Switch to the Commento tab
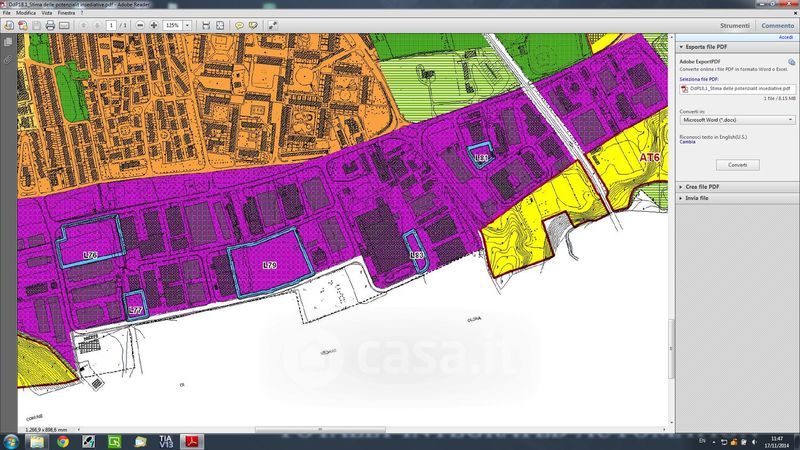 (777, 25)
